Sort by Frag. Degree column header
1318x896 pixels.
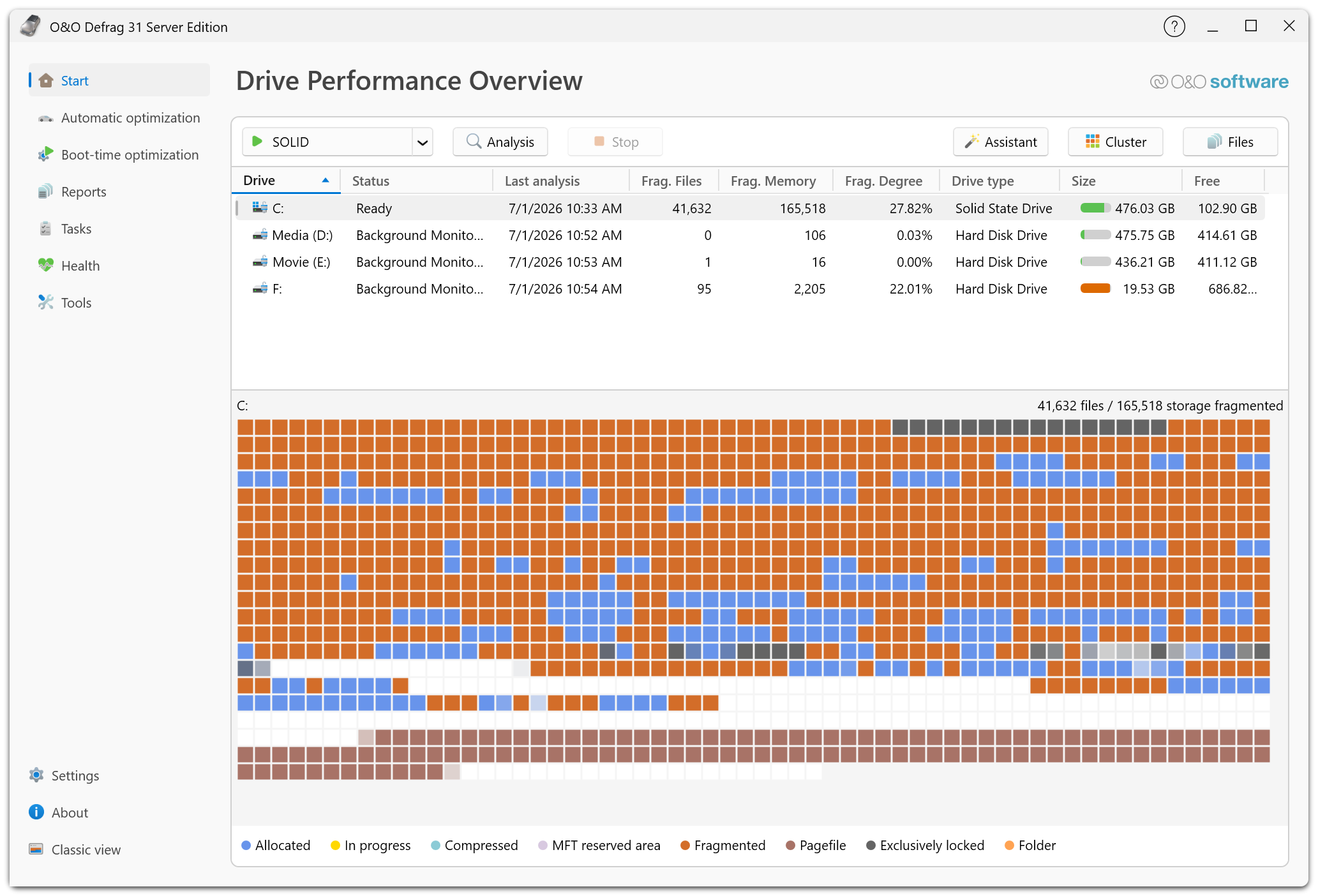(x=883, y=181)
